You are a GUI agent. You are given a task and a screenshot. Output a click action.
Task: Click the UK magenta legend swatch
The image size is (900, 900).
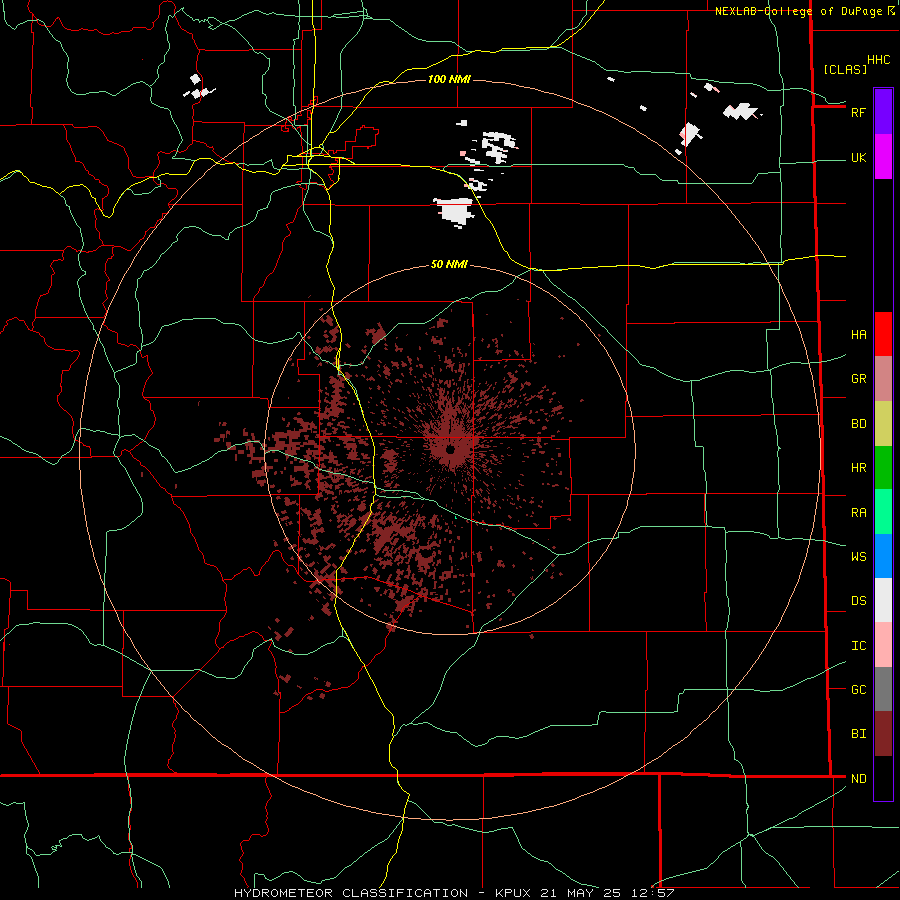883,157
